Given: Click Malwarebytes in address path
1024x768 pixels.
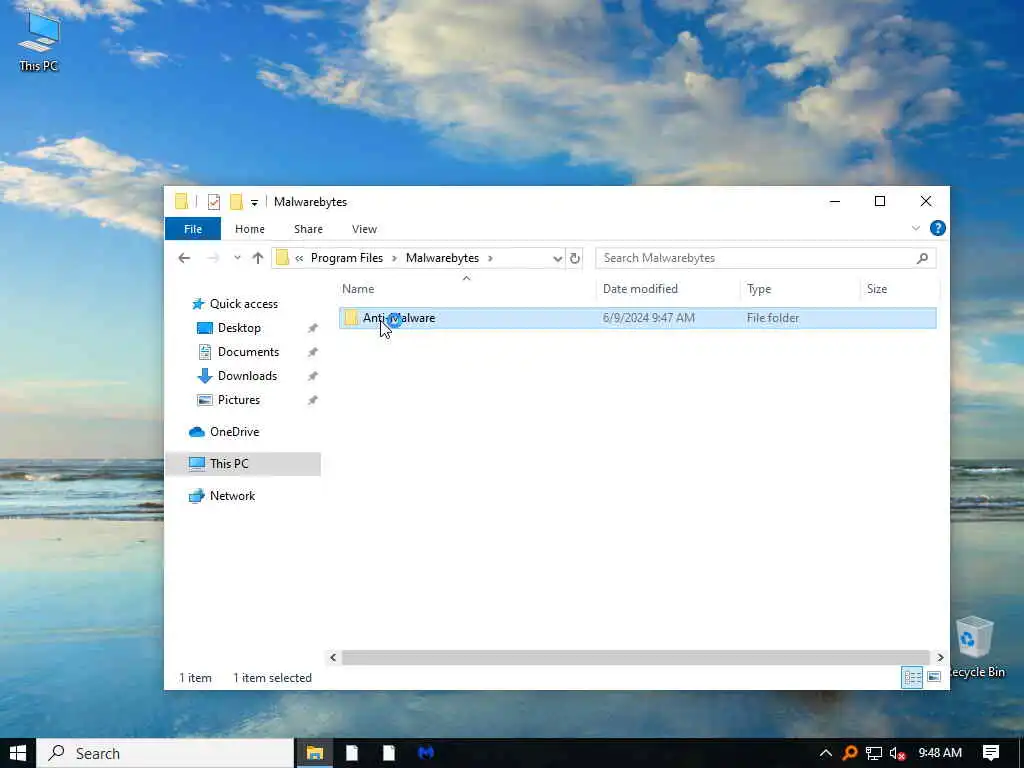Looking at the screenshot, I should [442, 258].
